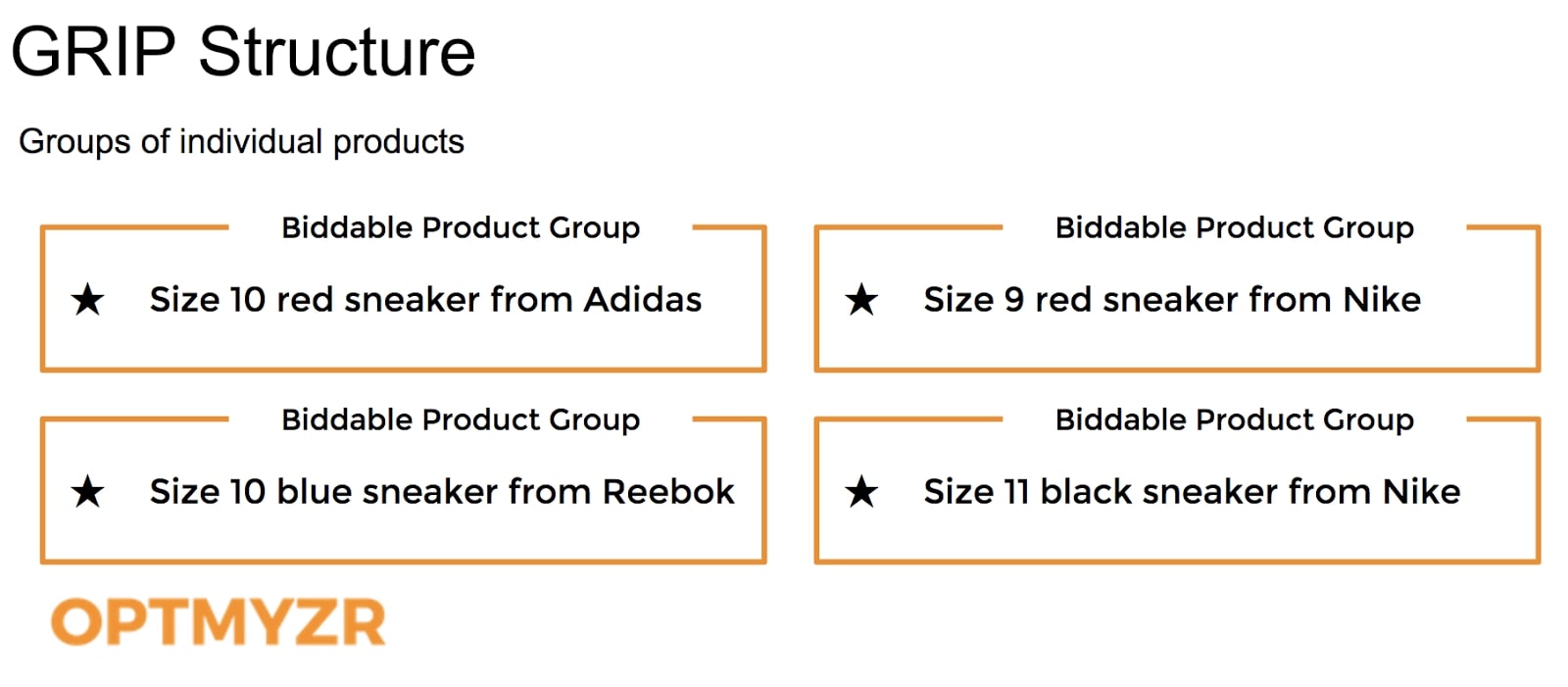Click Biddable Product Group heading above Reebok sneaker

pos(461,420)
